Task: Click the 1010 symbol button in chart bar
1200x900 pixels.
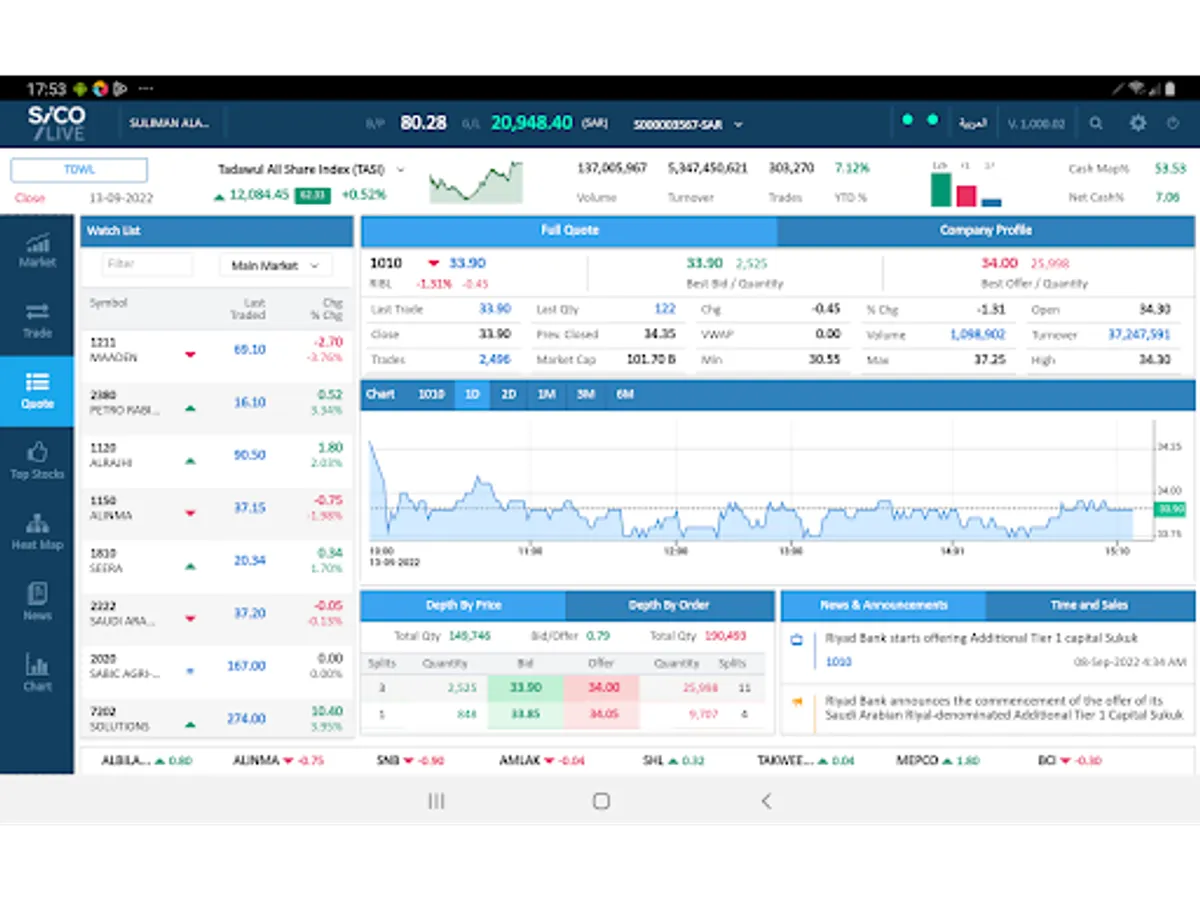Action: (431, 395)
